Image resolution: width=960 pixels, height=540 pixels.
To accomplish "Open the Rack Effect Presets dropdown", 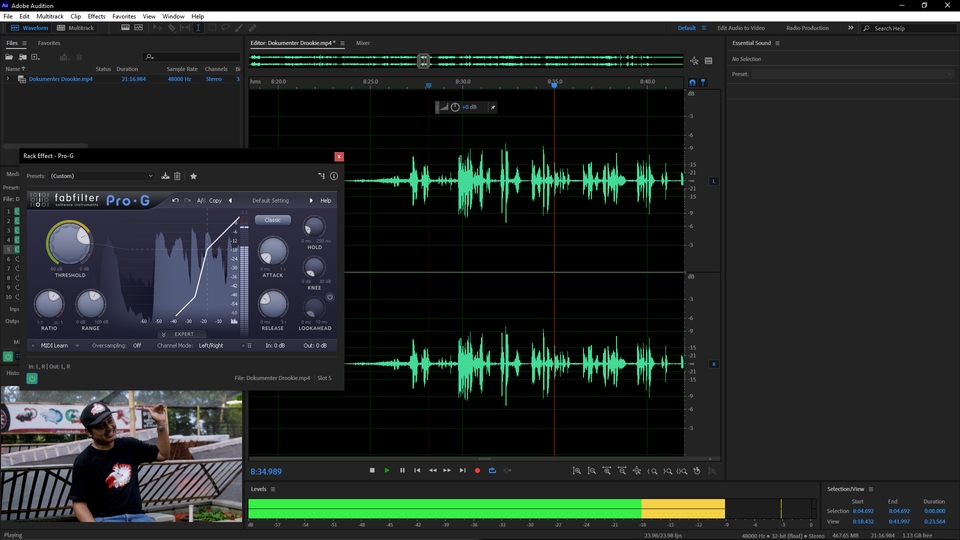I will coord(101,176).
